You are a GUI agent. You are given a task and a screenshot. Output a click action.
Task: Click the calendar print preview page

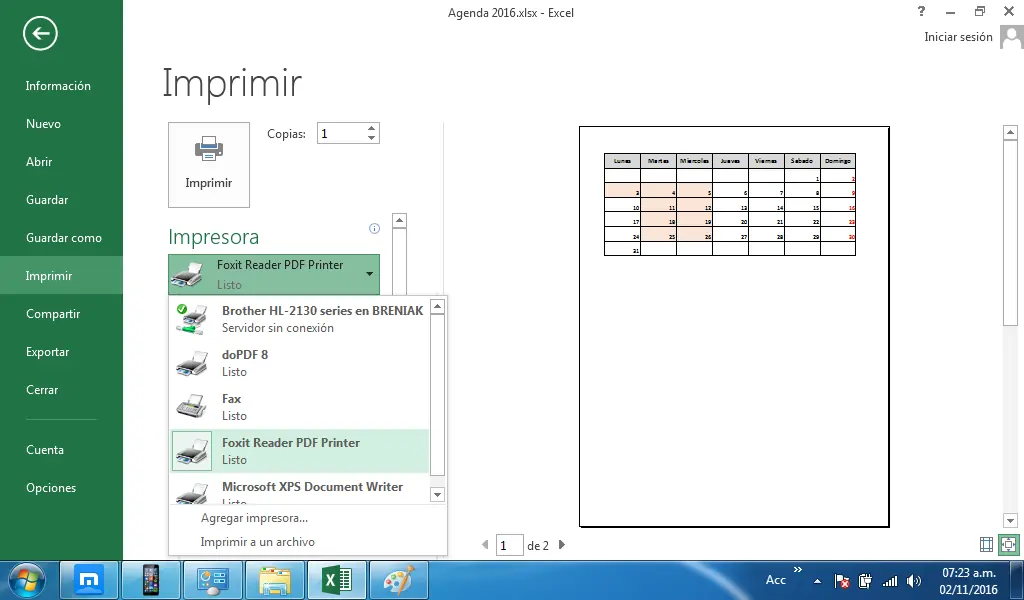pyautogui.click(x=734, y=326)
